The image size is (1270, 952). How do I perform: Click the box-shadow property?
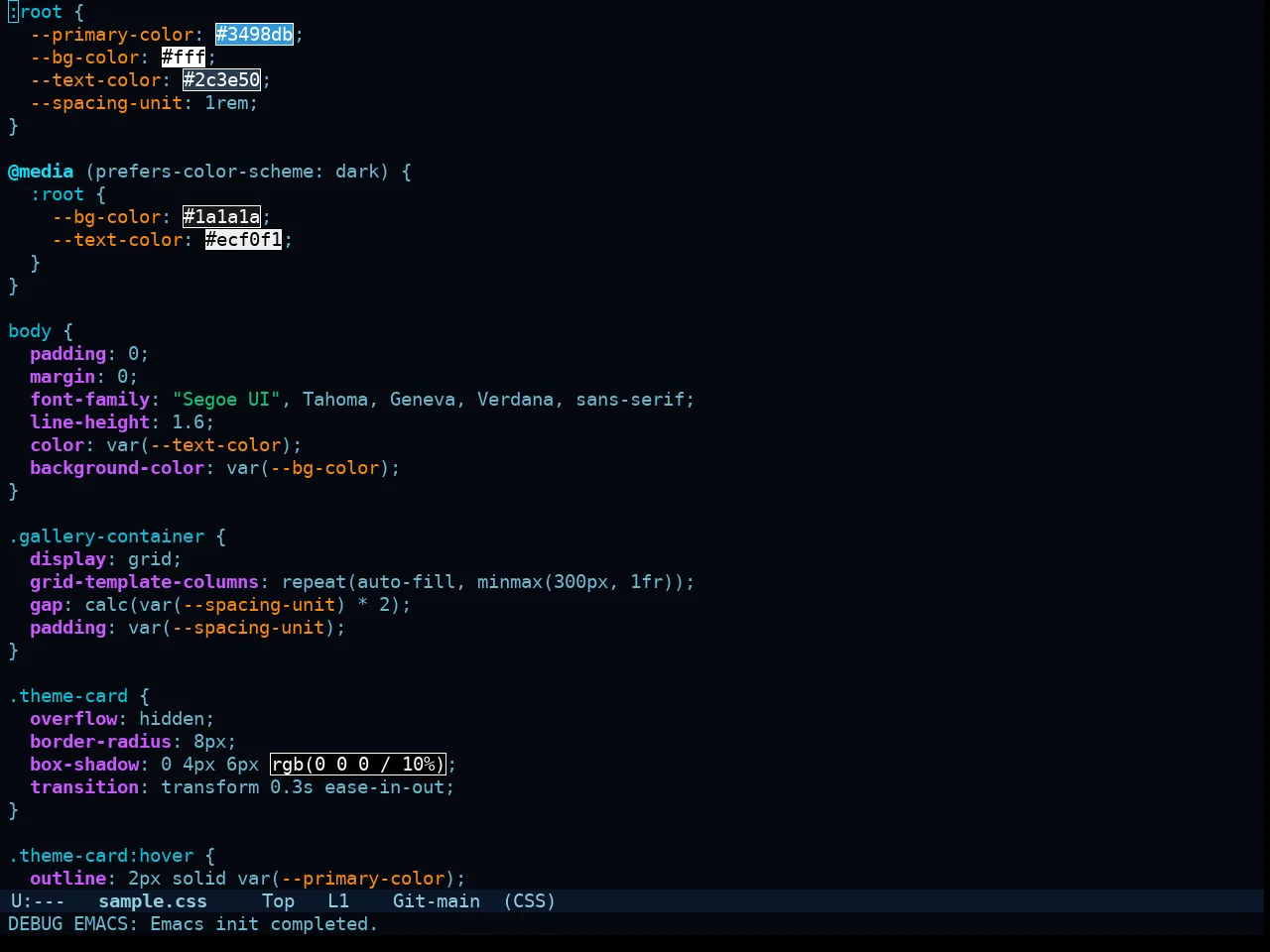coord(84,765)
